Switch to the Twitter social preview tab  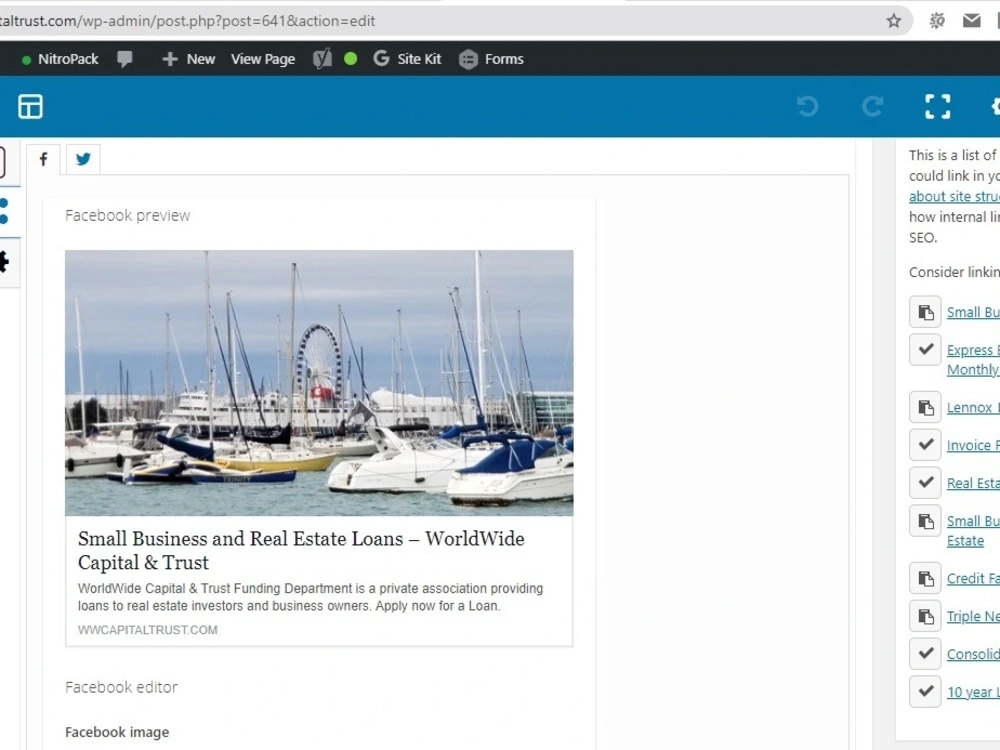click(83, 159)
